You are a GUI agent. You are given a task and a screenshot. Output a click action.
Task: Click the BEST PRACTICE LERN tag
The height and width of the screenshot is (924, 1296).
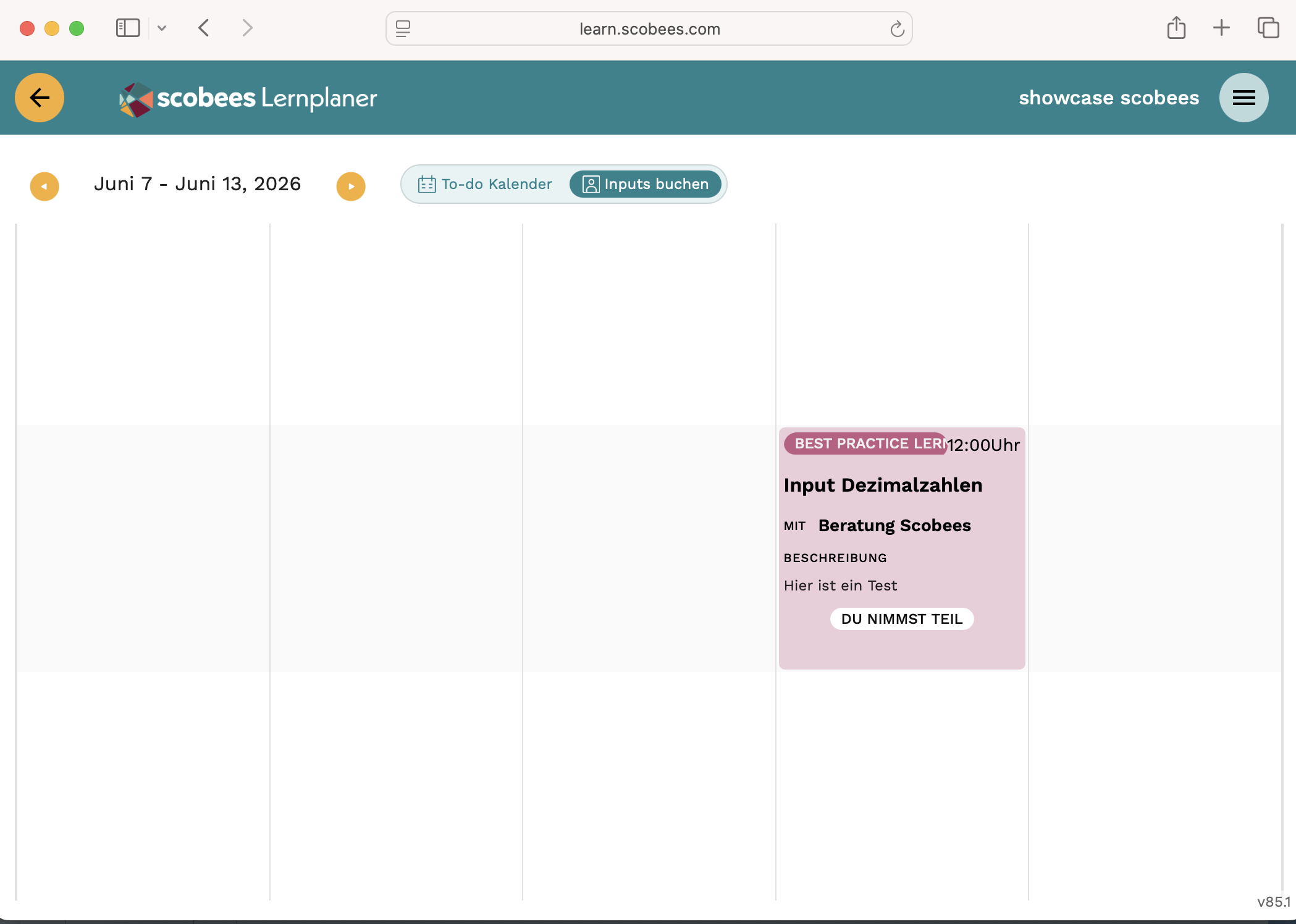click(865, 443)
